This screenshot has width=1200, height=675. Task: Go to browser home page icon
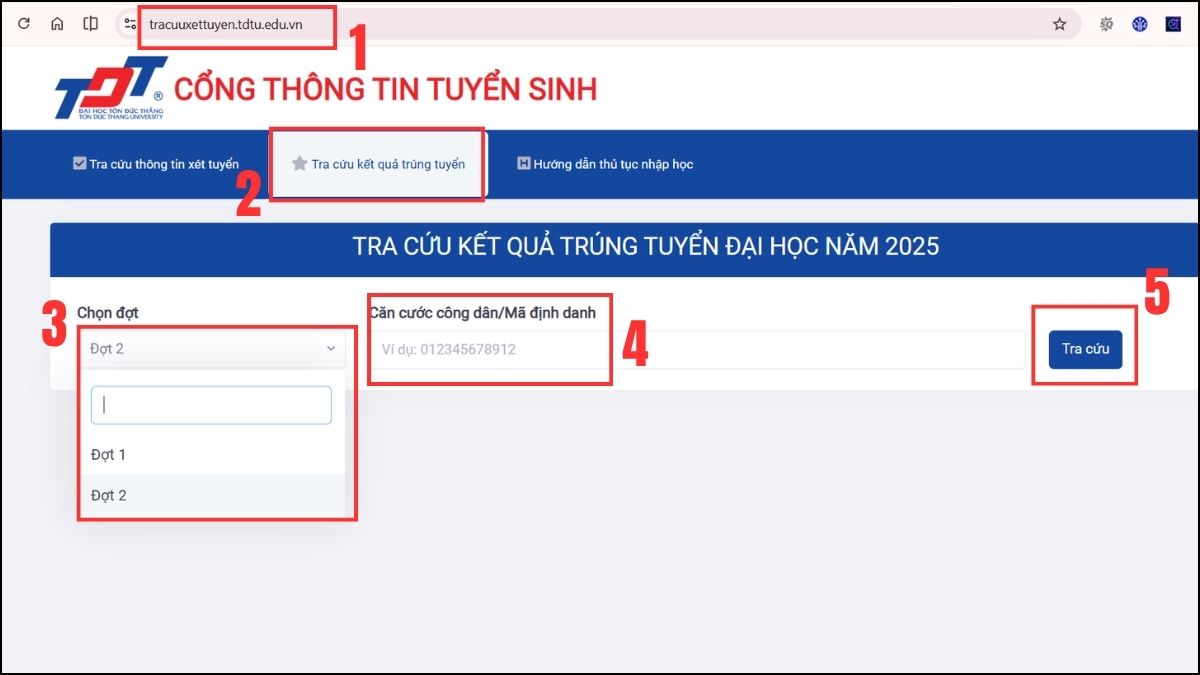(x=57, y=24)
